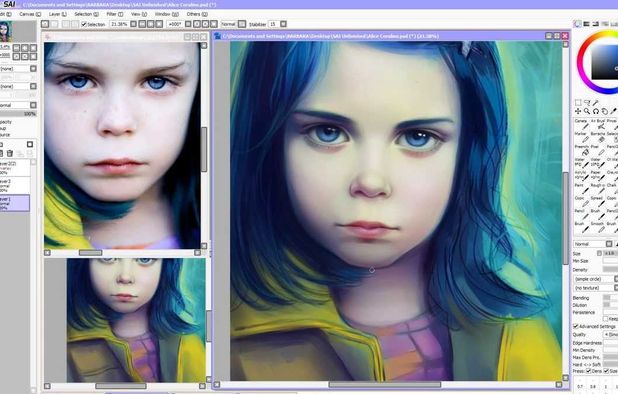The height and width of the screenshot is (394, 618).
Task: Choose the Spread brush tool
Action: click(x=598, y=202)
